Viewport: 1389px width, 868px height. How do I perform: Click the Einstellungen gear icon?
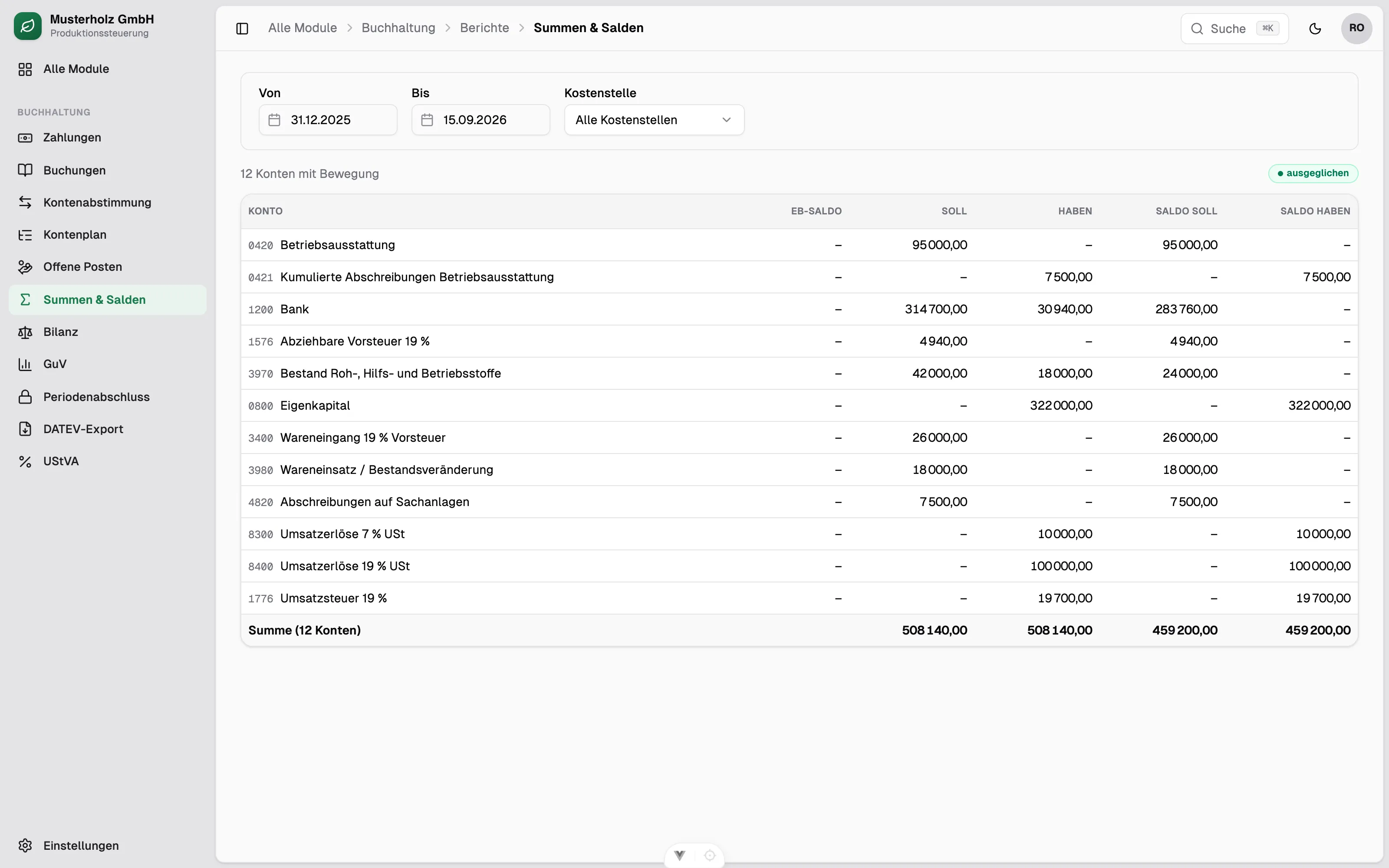(x=25, y=845)
